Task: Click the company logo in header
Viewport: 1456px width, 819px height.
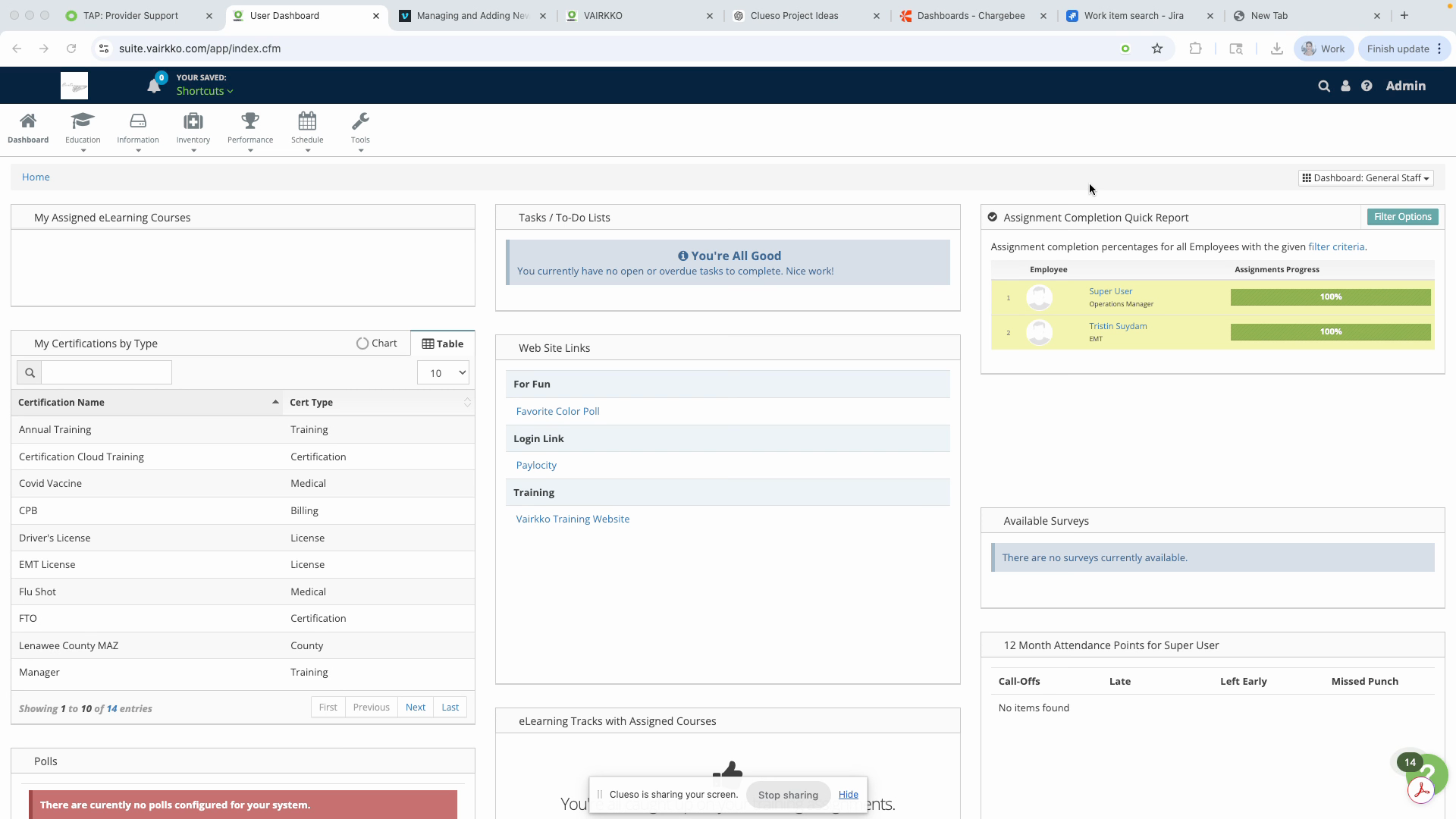Action: coord(74,86)
